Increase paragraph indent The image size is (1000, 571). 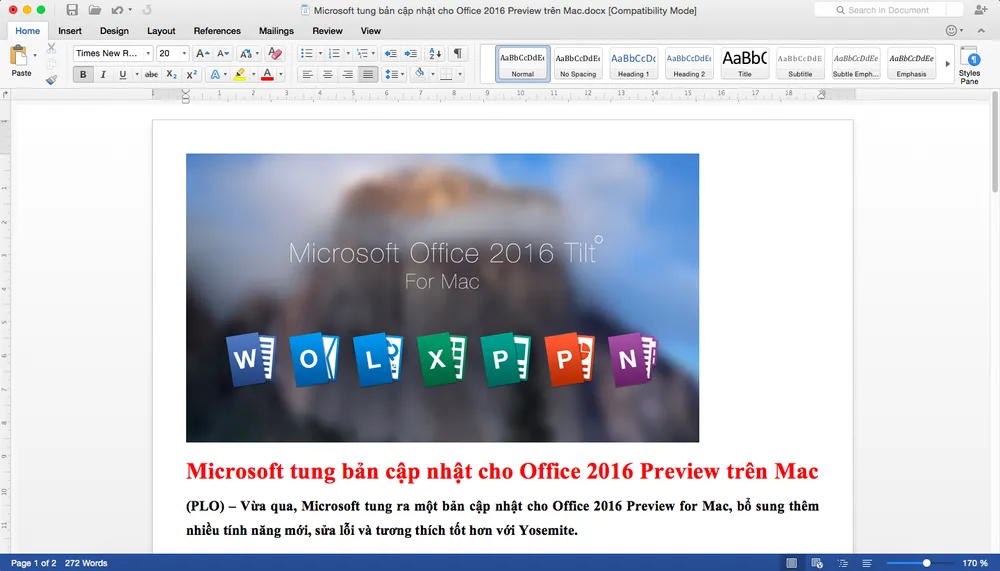click(411, 54)
